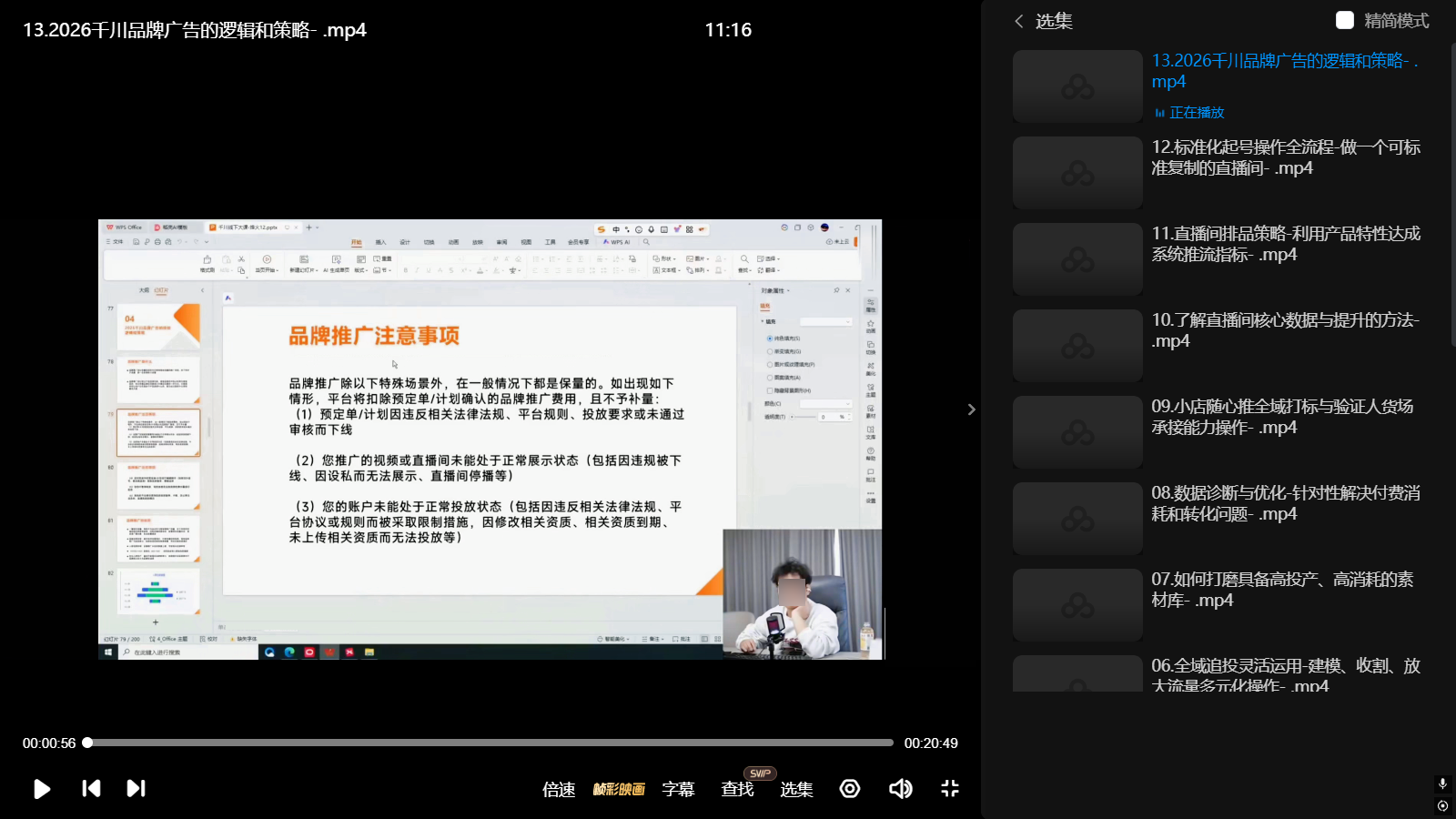The height and width of the screenshot is (819, 1456).
Task: Select title '10.了解直播间核心数据与提升的方法'
Action: point(1285,330)
